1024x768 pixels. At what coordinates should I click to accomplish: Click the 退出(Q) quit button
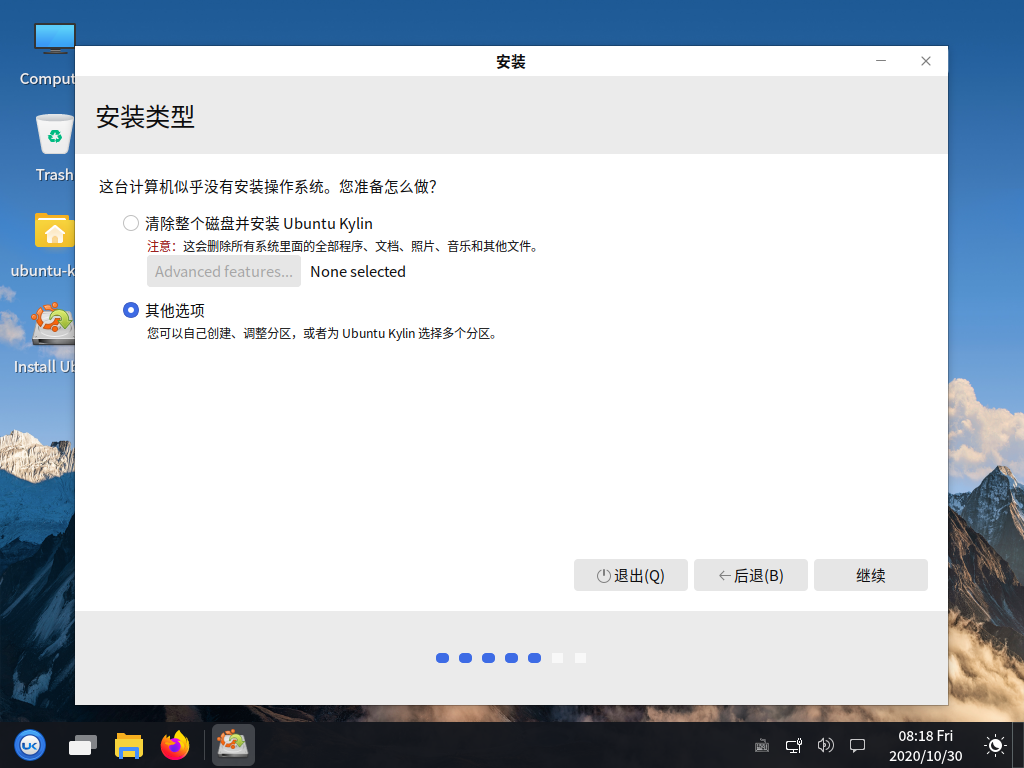point(630,575)
